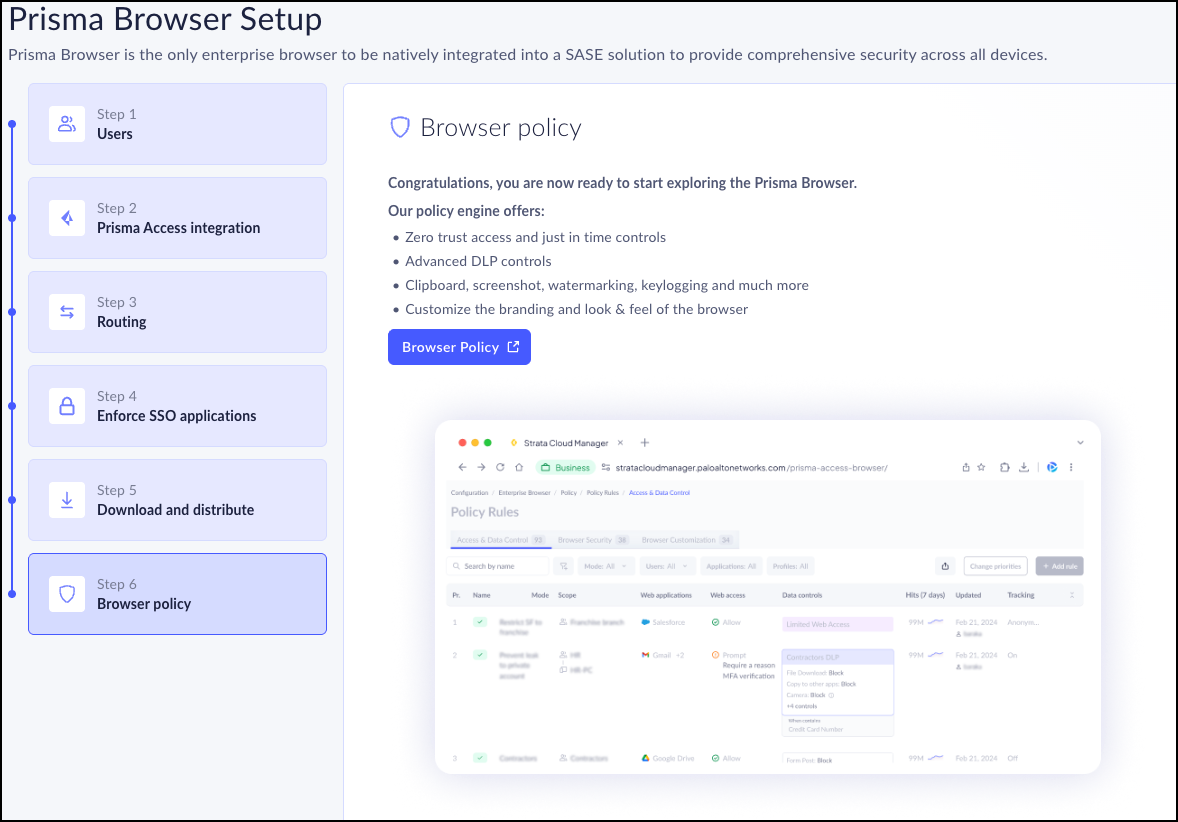Switch to the Browser Customization tab
This screenshot has width=1178, height=822.
686,540
